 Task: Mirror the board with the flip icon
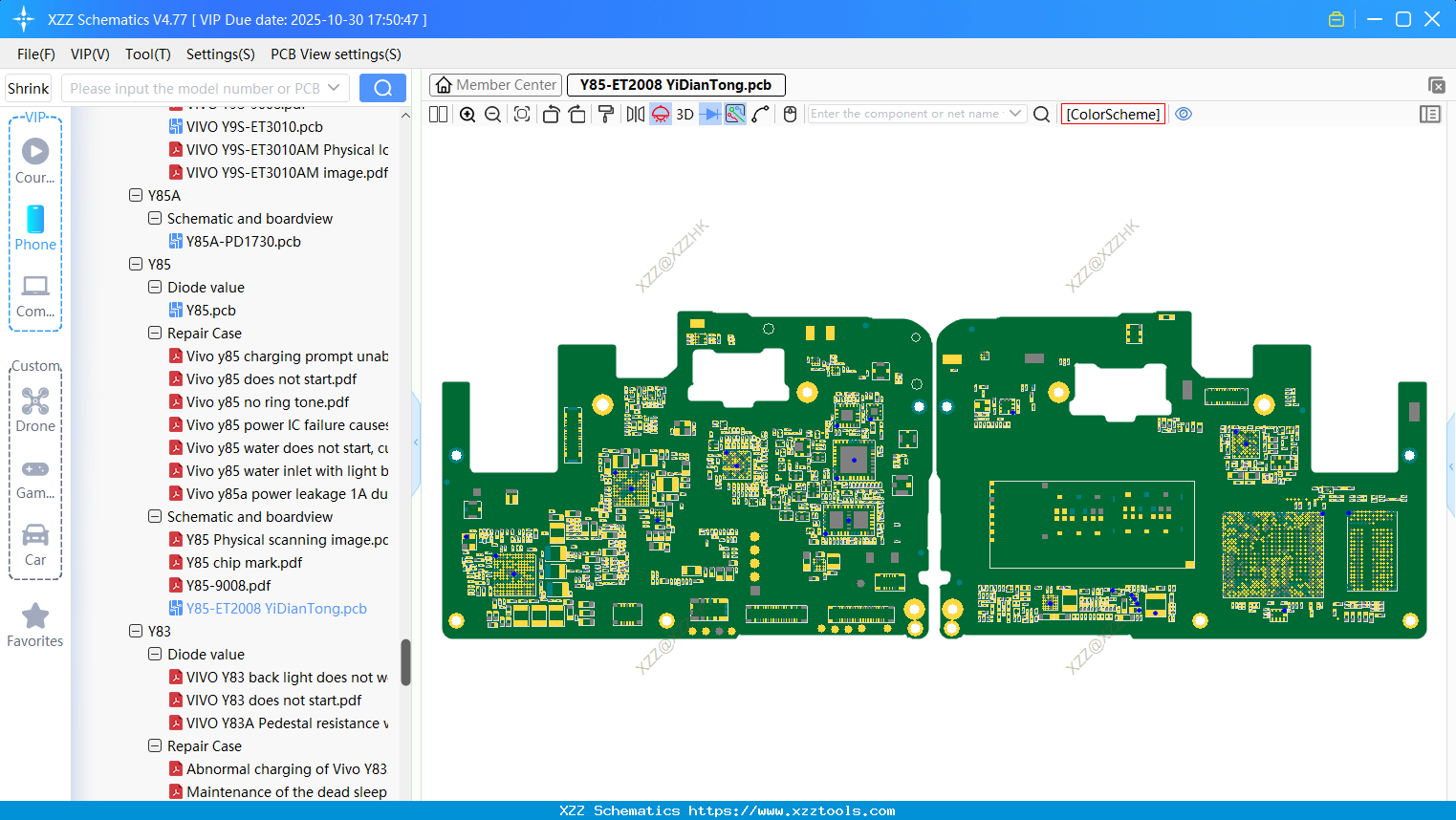(x=635, y=115)
